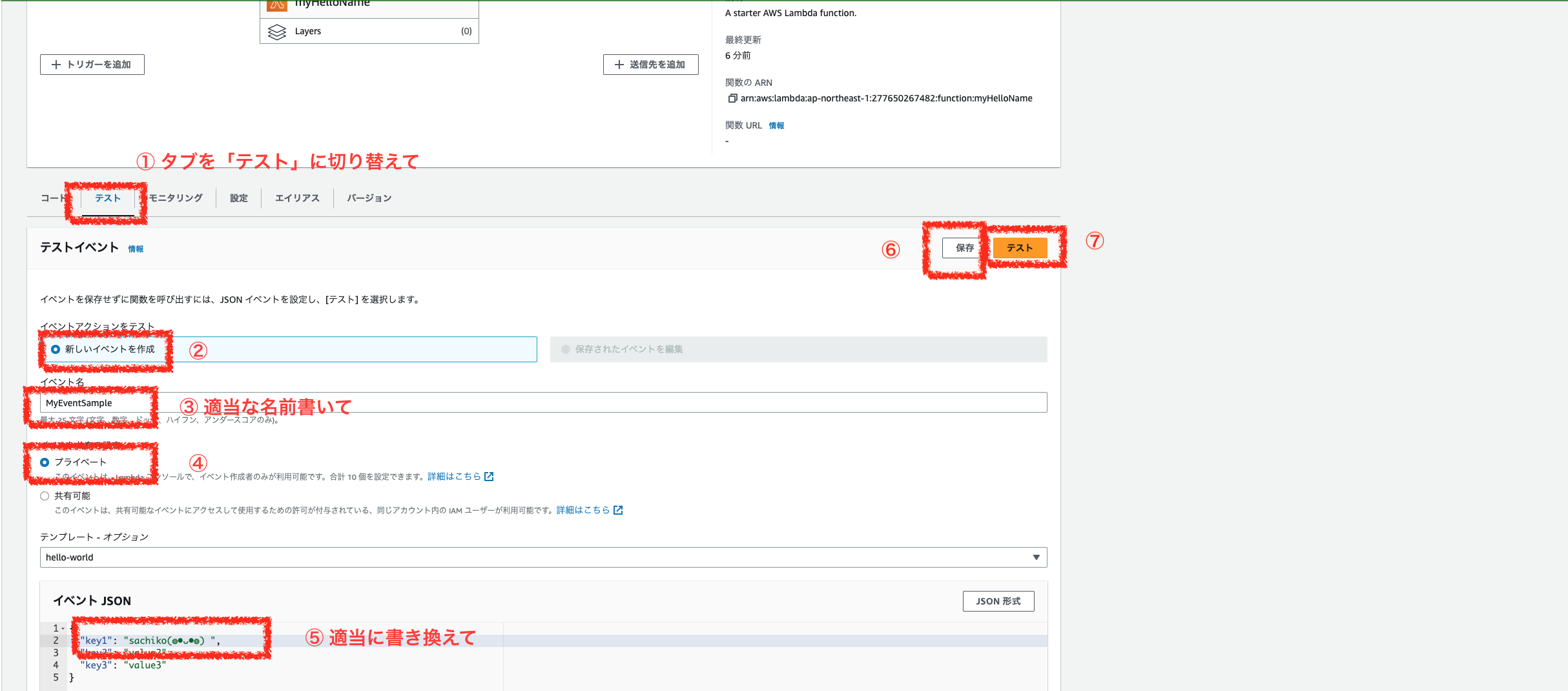Screen dimensions: 1568x691
Task: Click the 送信先を追加 button
Action: (x=651, y=65)
